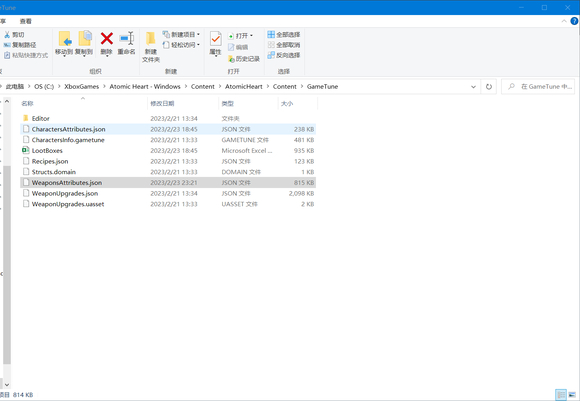580x401 pixels.
Task: Click the 'DOMAIN 文件' type cell
Action: (x=241, y=172)
